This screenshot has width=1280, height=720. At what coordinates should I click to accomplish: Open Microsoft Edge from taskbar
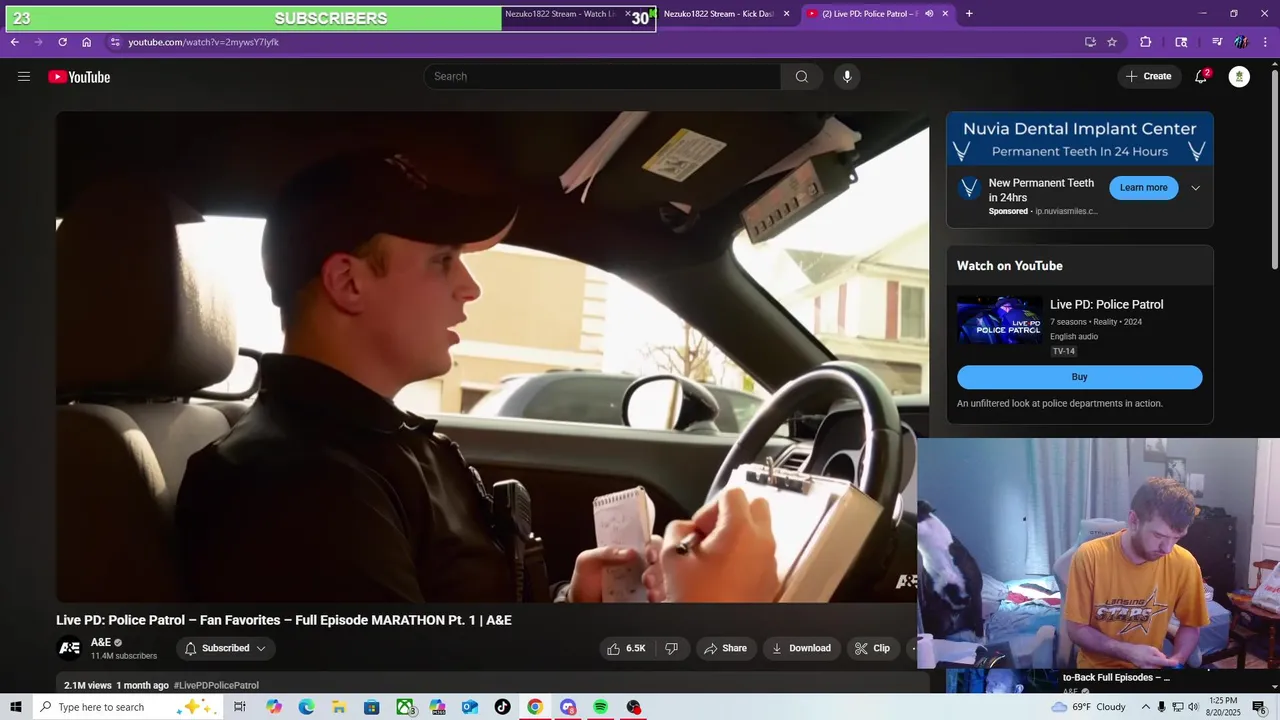click(x=306, y=707)
